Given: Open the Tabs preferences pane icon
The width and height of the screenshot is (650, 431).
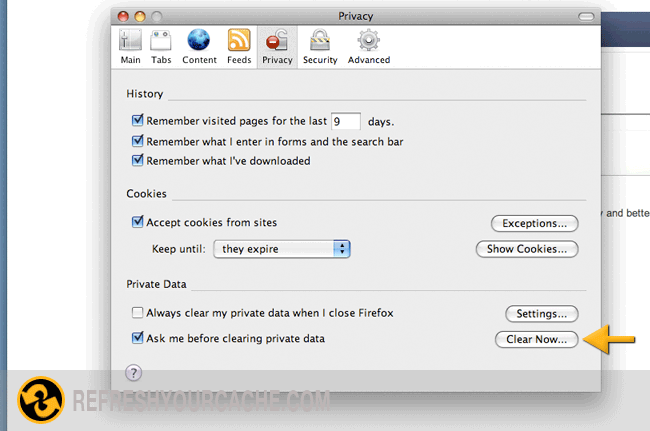Looking at the screenshot, I should pyautogui.click(x=161, y=46).
